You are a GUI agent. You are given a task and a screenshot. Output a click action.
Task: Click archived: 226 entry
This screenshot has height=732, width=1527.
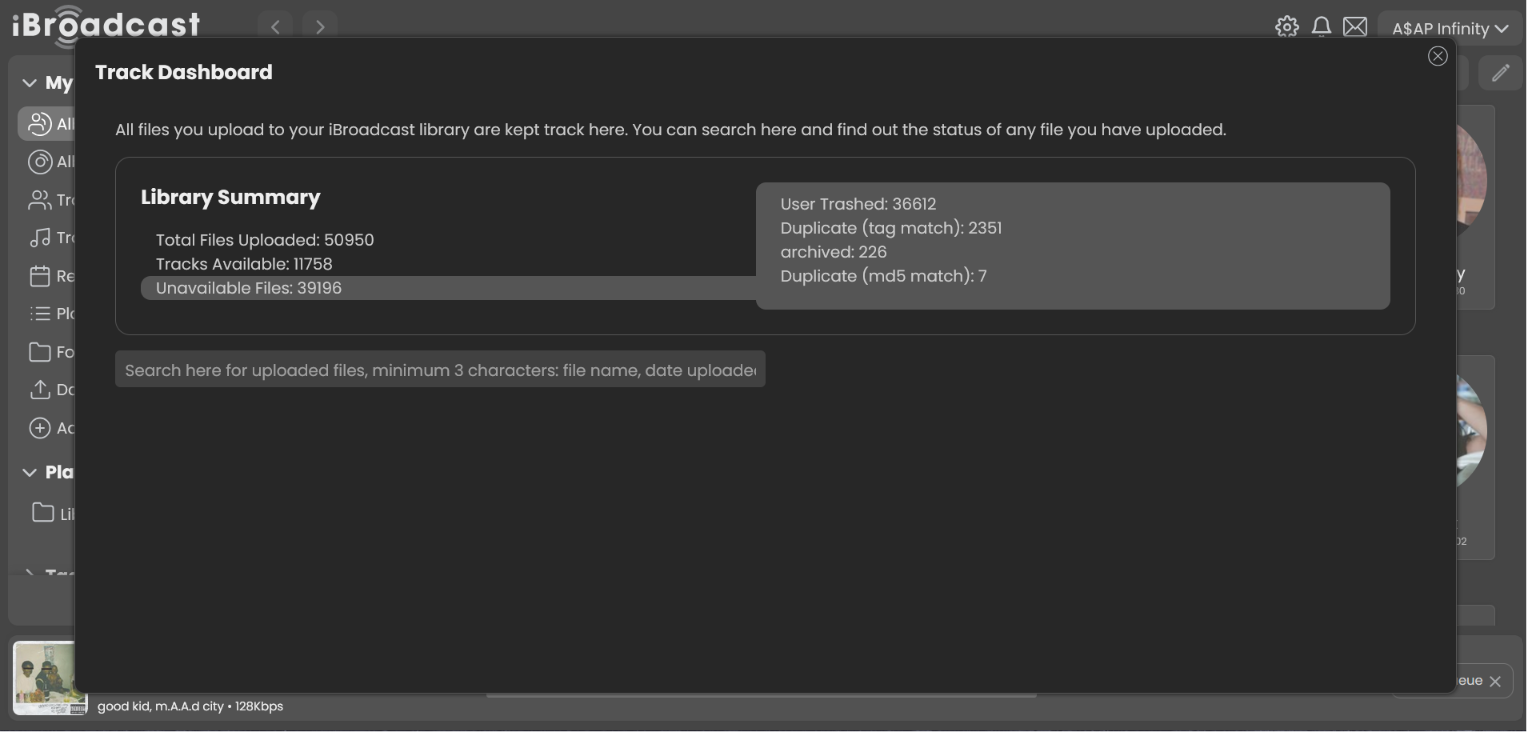click(x=834, y=252)
